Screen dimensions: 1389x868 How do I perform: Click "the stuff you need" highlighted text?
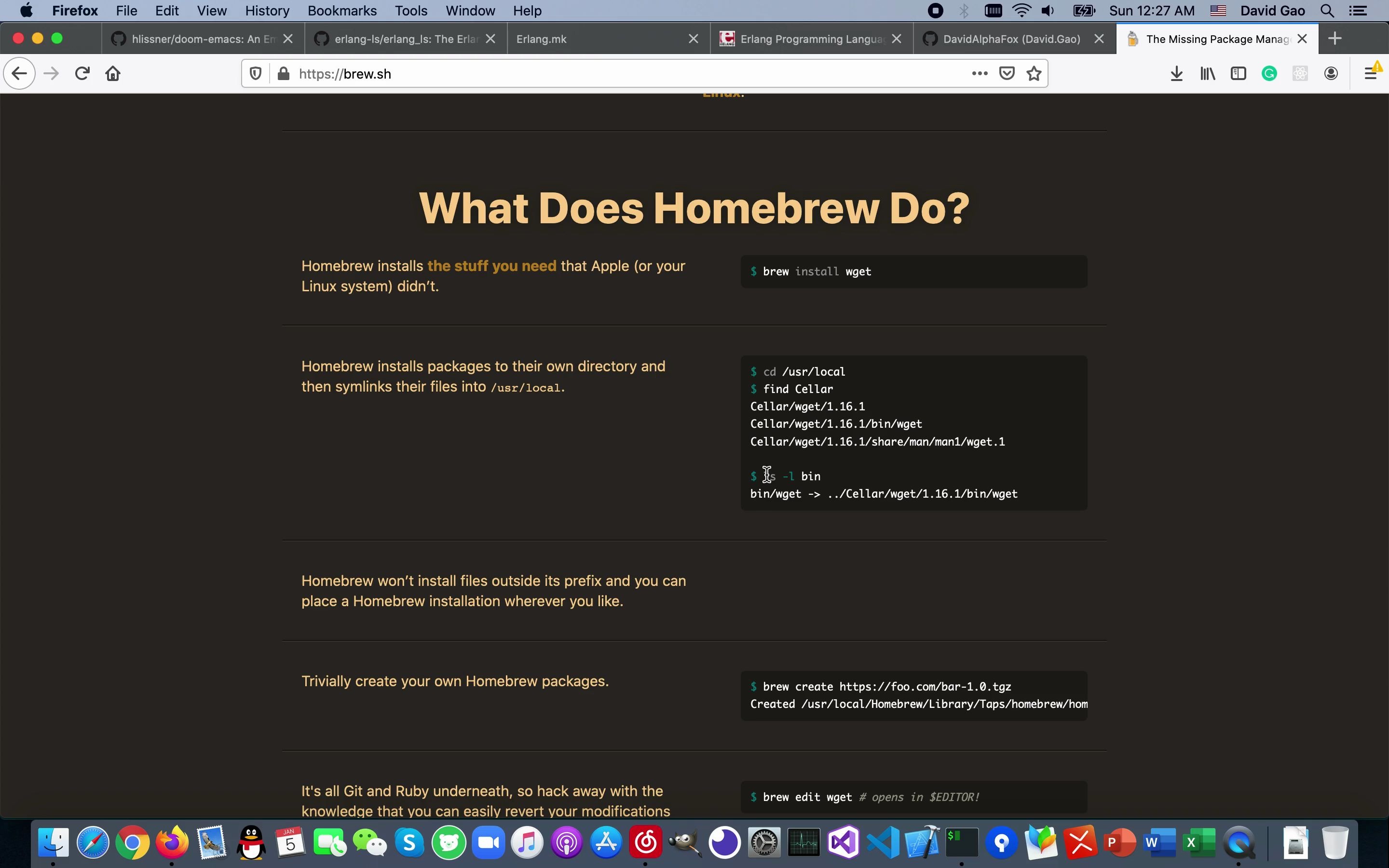(492, 266)
